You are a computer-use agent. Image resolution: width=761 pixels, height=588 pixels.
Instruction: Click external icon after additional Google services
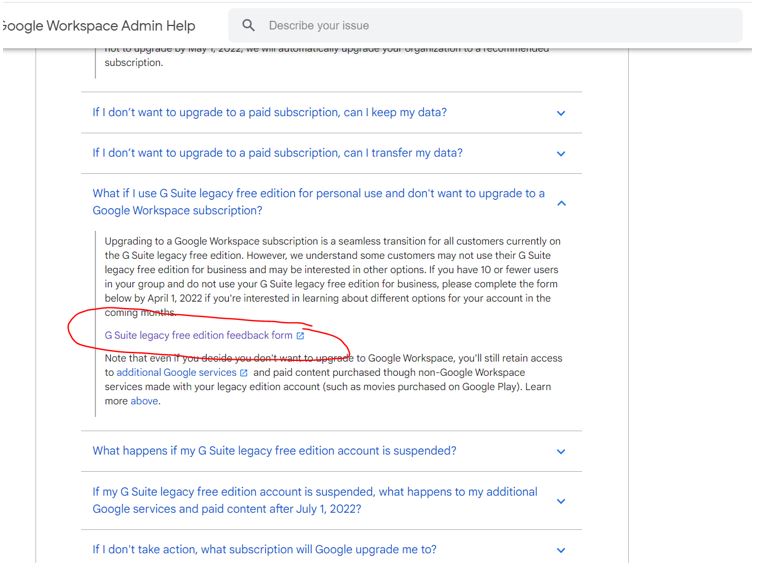[244, 373]
